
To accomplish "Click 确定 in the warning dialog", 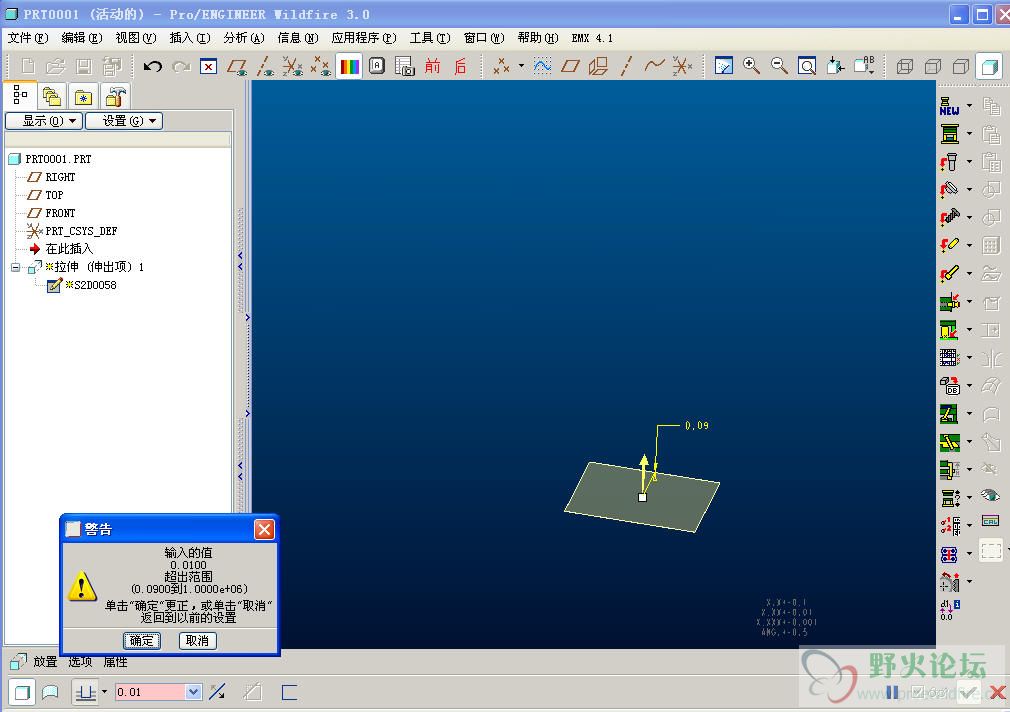I will coord(142,640).
